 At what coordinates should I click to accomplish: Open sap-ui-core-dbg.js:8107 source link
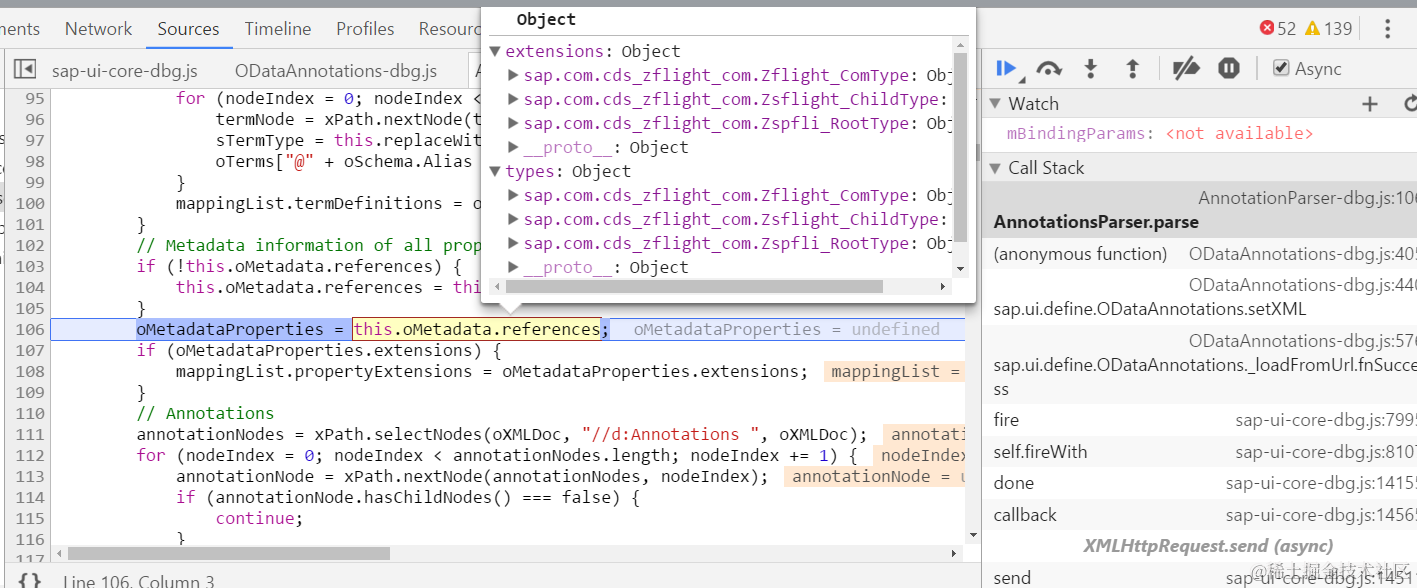(1326, 452)
